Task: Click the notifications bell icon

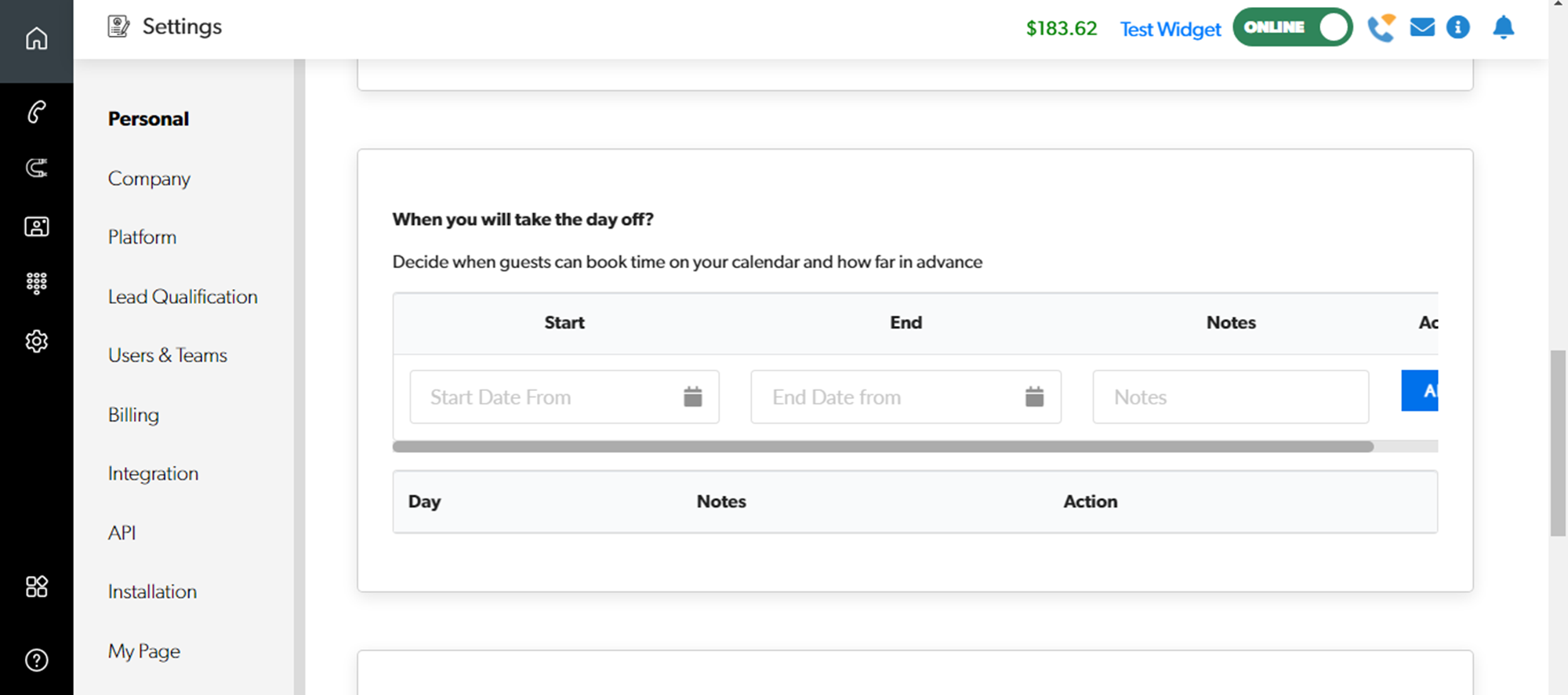Action: [1503, 28]
